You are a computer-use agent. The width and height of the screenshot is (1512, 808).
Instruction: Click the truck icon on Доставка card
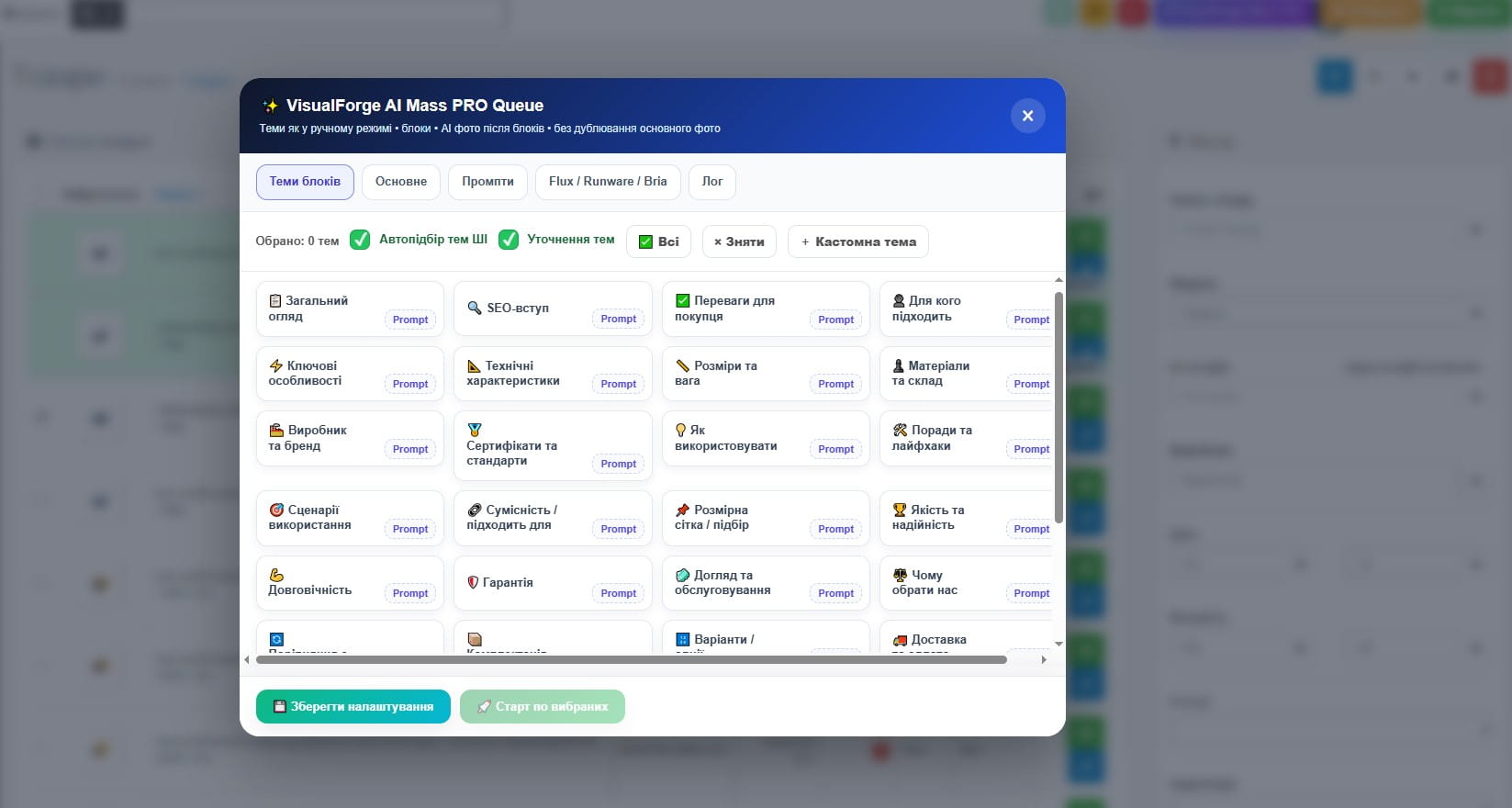click(x=900, y=639)
